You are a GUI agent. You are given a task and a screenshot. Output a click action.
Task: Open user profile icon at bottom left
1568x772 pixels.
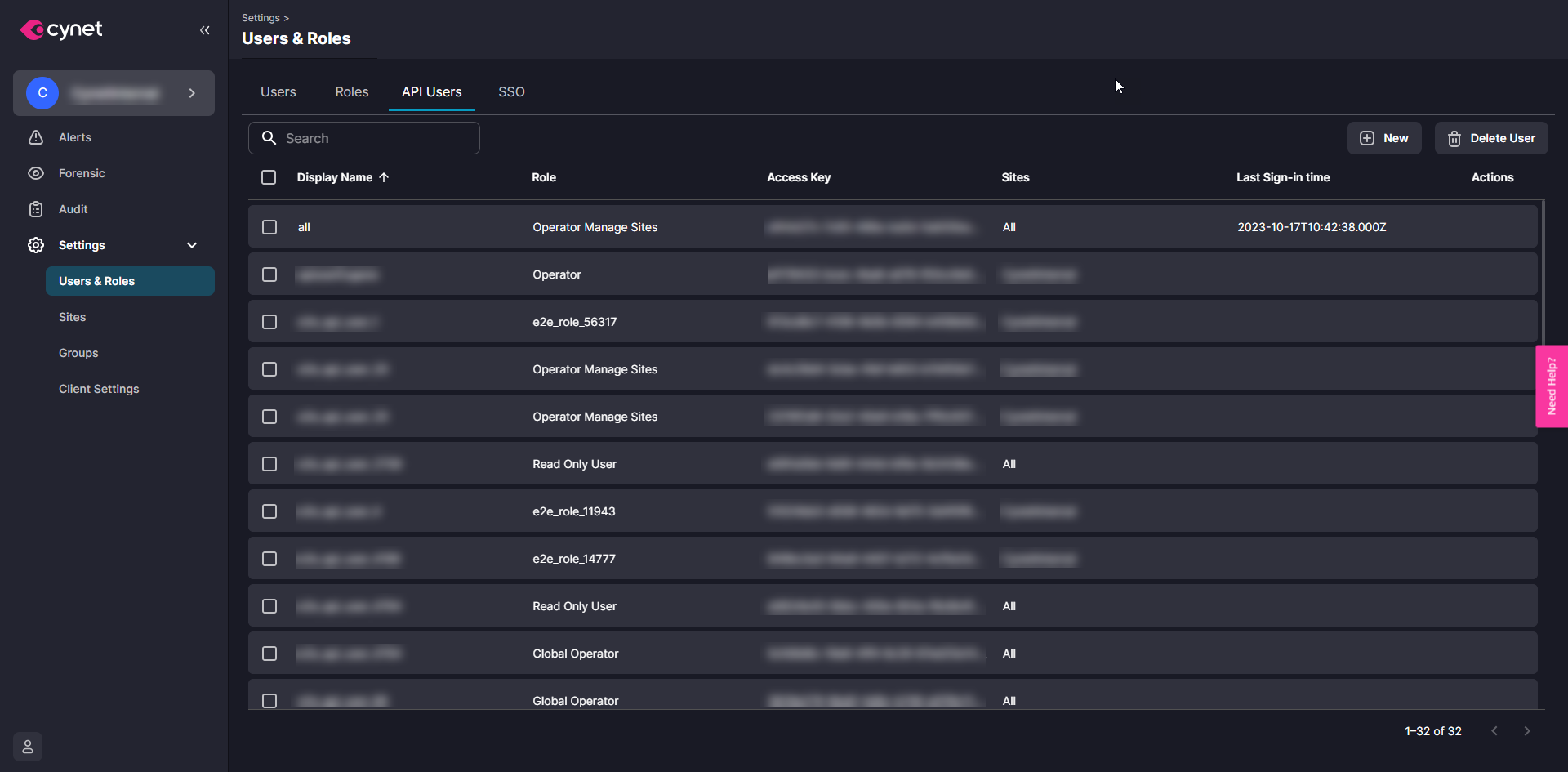click(x=28, y=747)
